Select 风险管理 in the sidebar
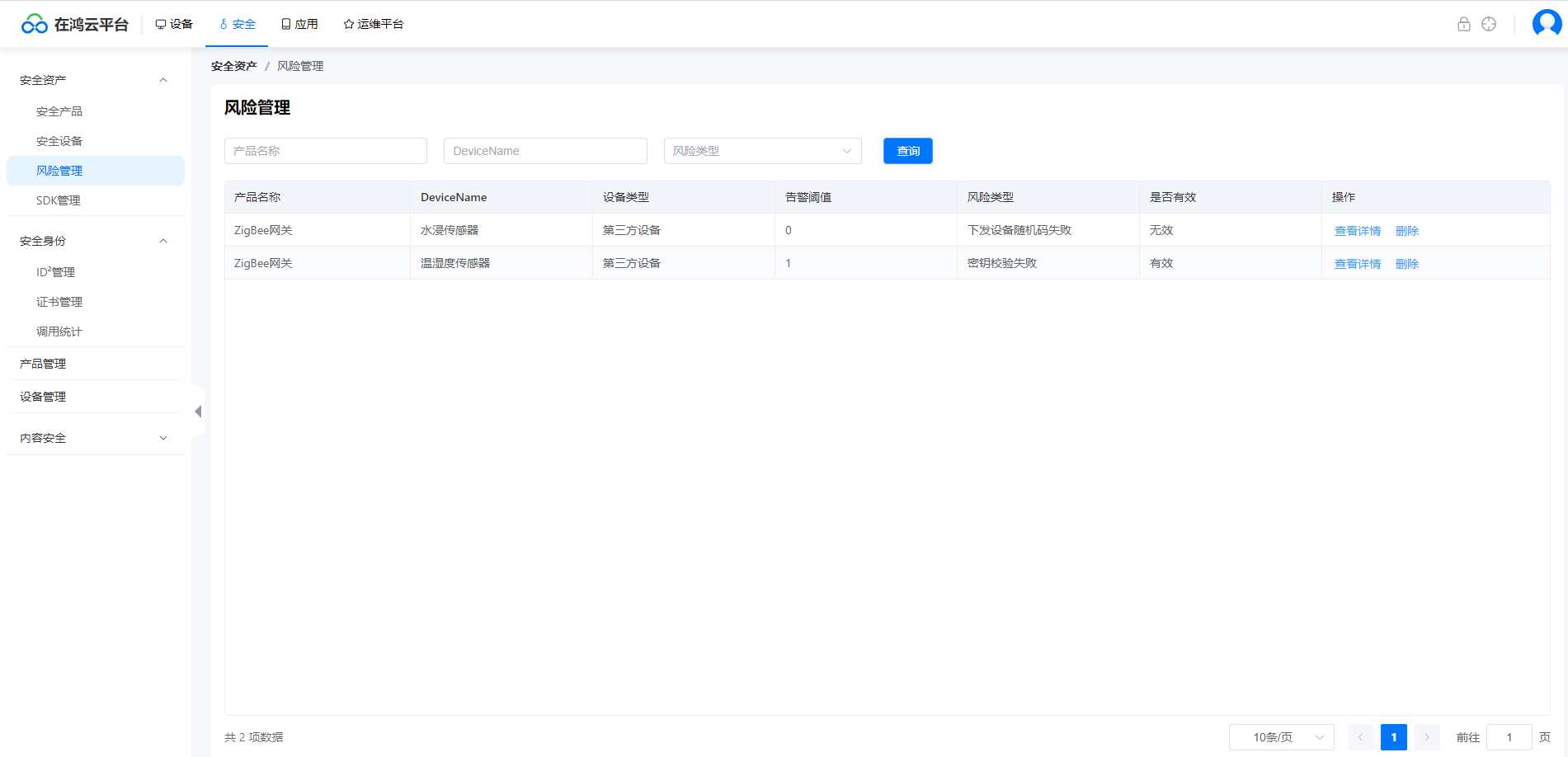 click(x=96, y=171)
